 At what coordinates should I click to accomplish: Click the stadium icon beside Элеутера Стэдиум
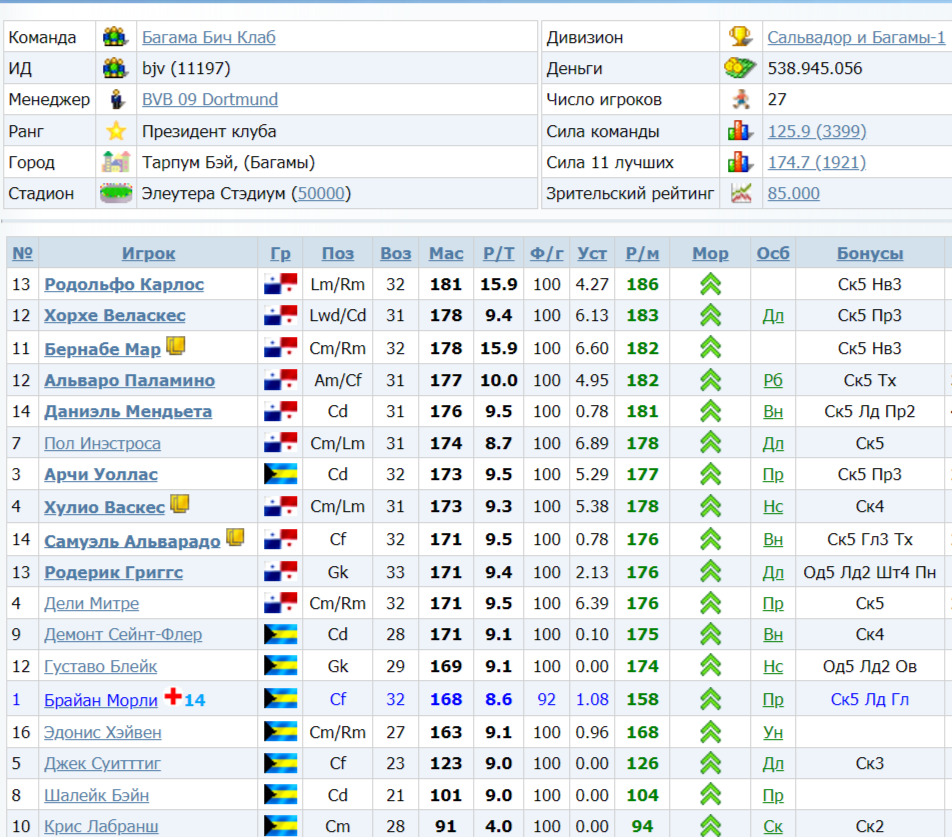pos(116,193)
